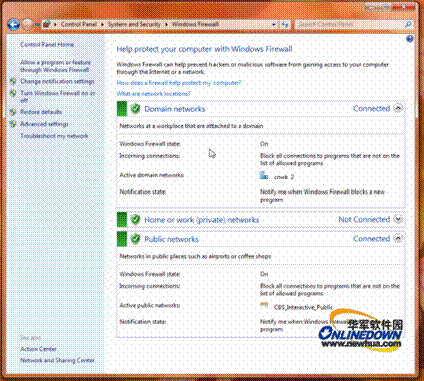The width and height of the screenshot is (424, 381).
Task: Click Connected status of Public networks
Action: (371, 239)
